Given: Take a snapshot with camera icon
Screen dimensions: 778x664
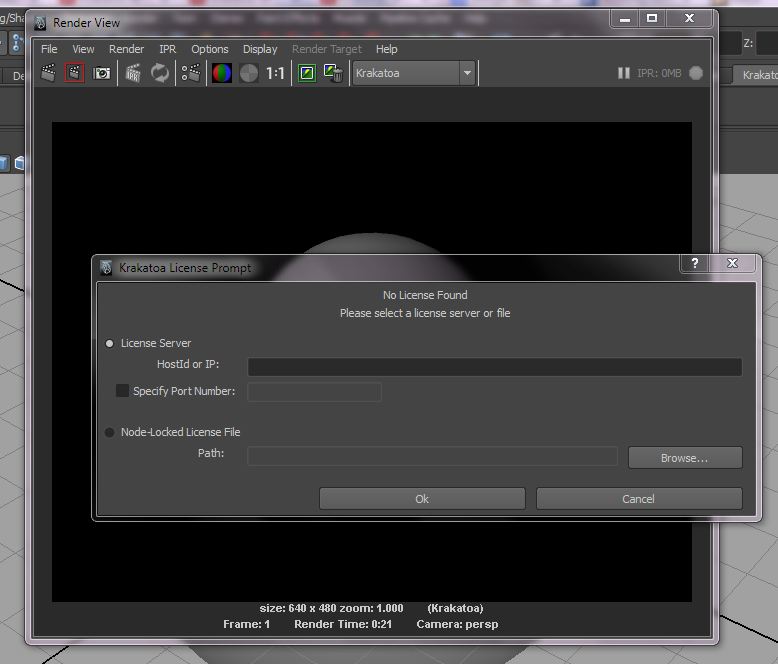Looking at the screenshot, I should click(102, 73).
